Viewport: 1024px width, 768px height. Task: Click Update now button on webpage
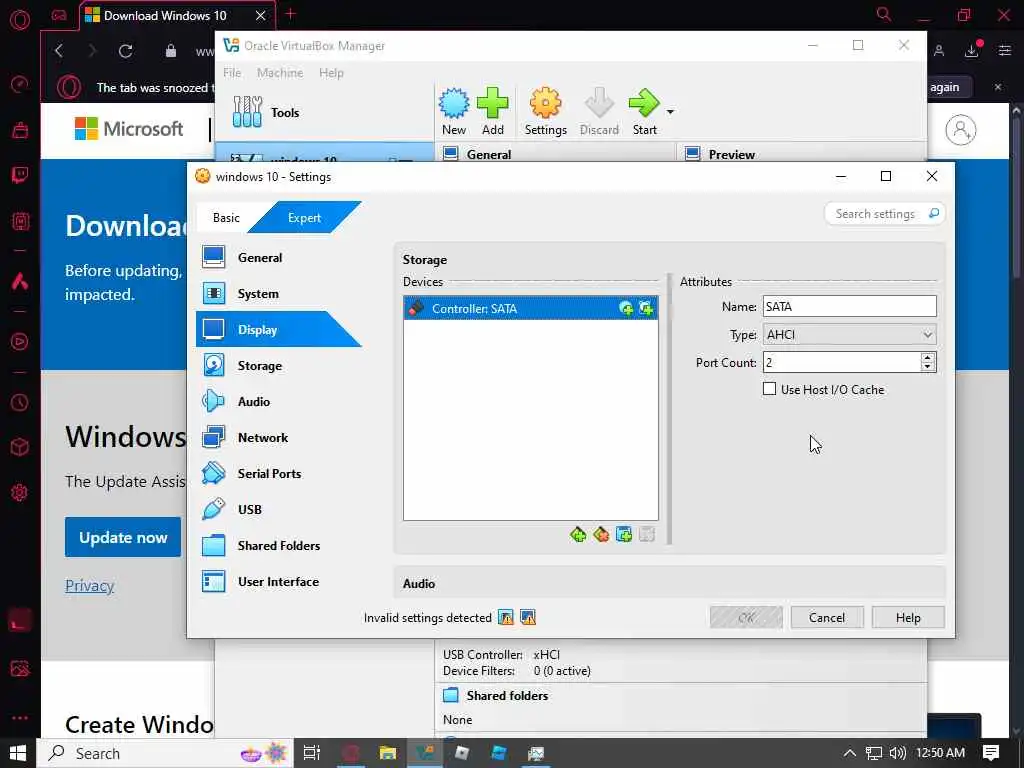(x=123, y=537)
